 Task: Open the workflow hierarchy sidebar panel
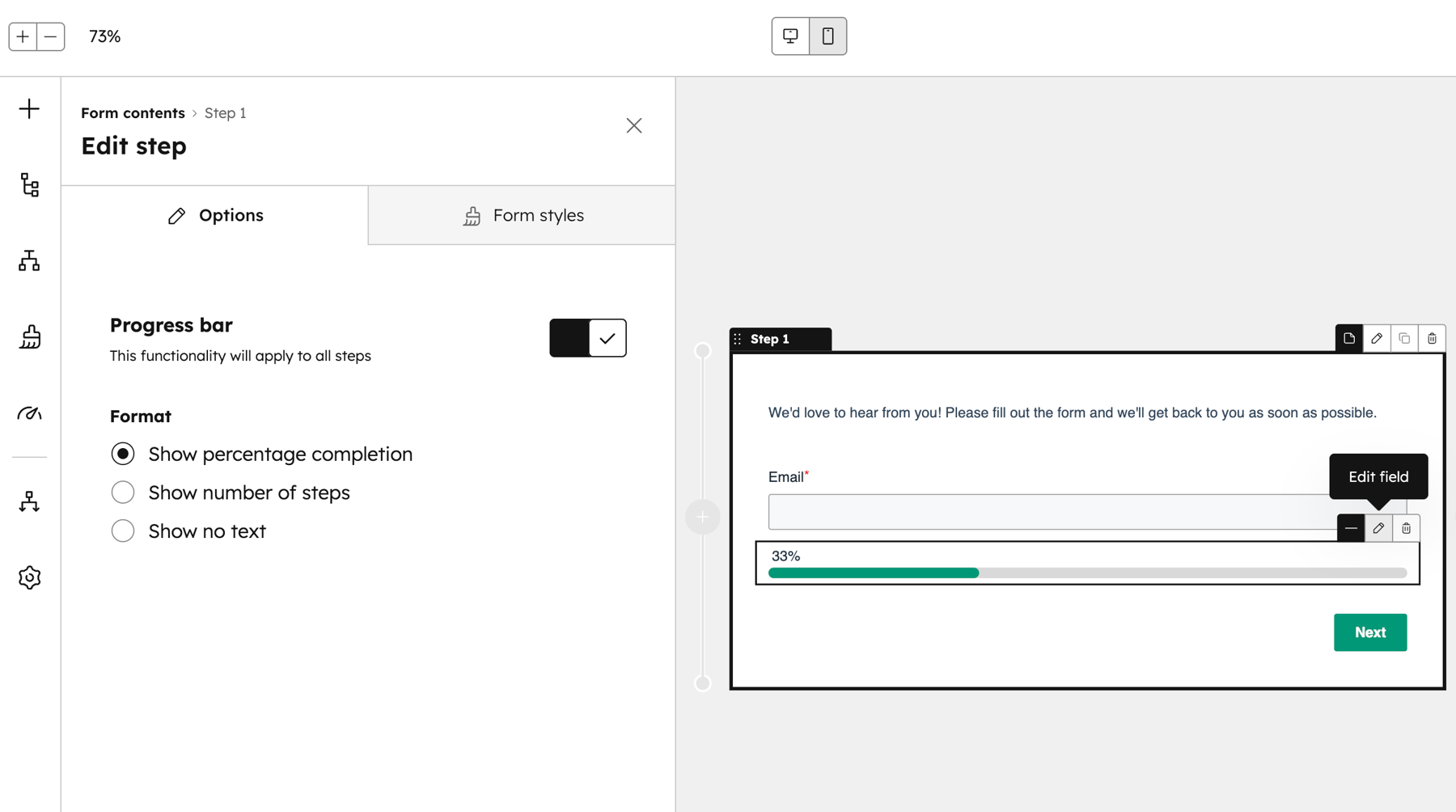click(x=29, y=260)
